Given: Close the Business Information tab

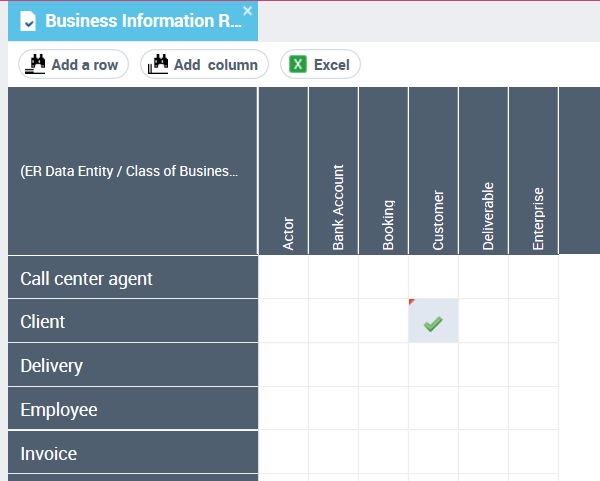Looking at the screenshot, I should [x=247, y=11].
